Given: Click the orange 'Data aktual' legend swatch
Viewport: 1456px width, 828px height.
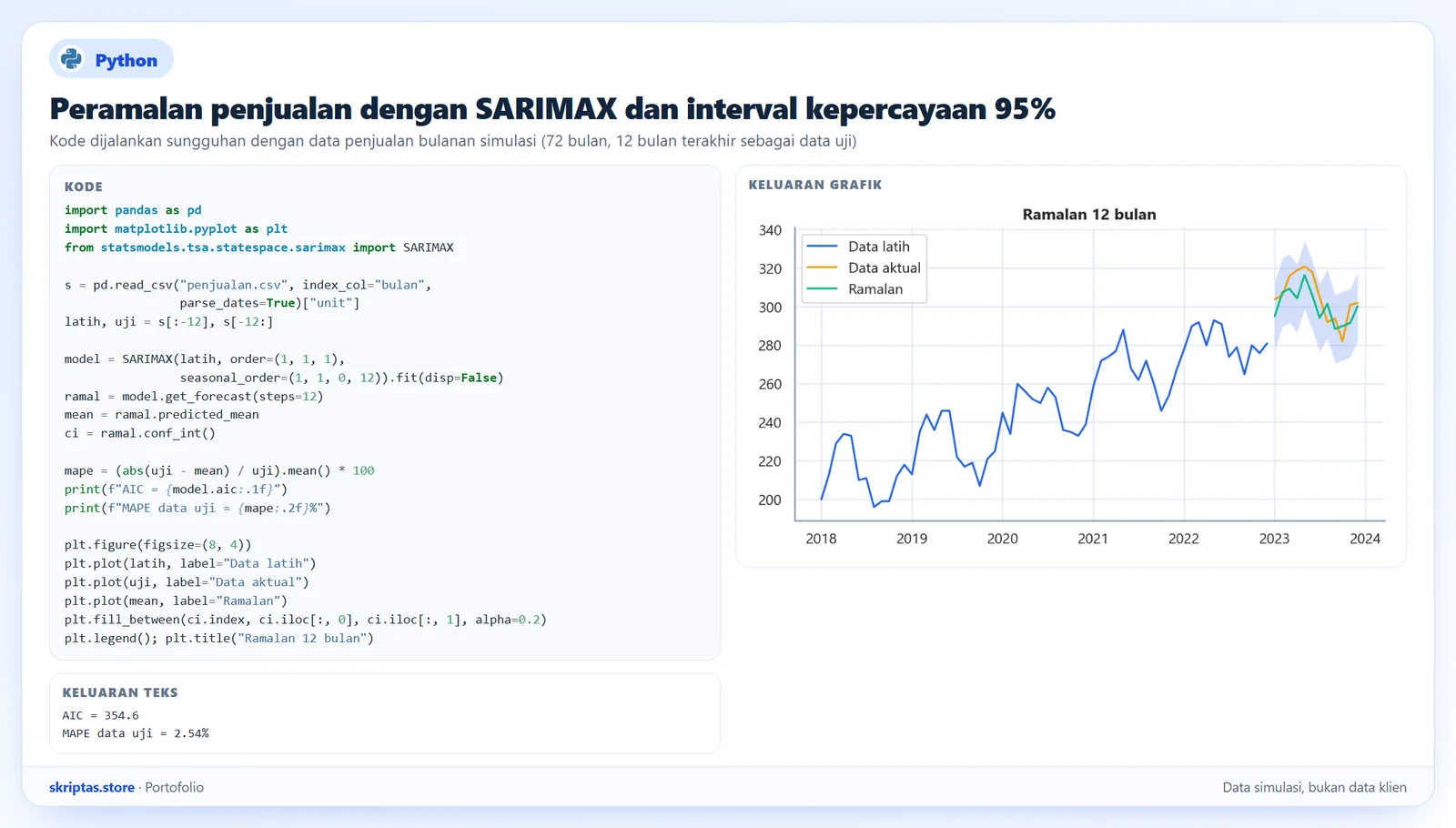Looking at the screenshot, I should (x=823, y=268).
